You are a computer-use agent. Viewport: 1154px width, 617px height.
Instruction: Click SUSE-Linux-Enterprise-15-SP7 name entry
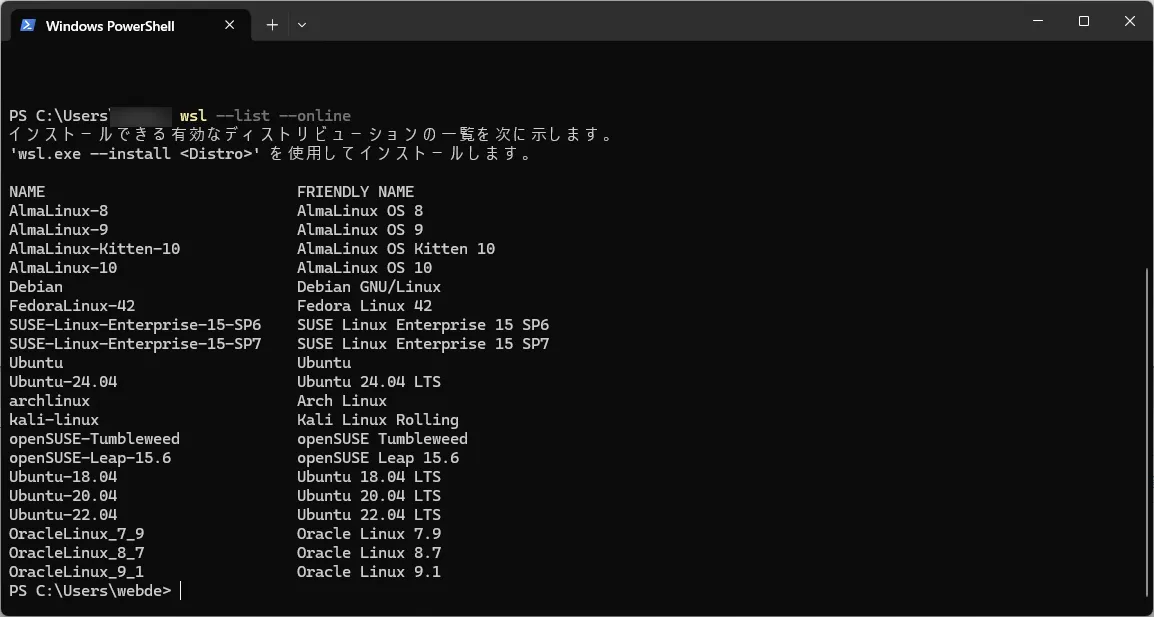(x=135, y=345)
